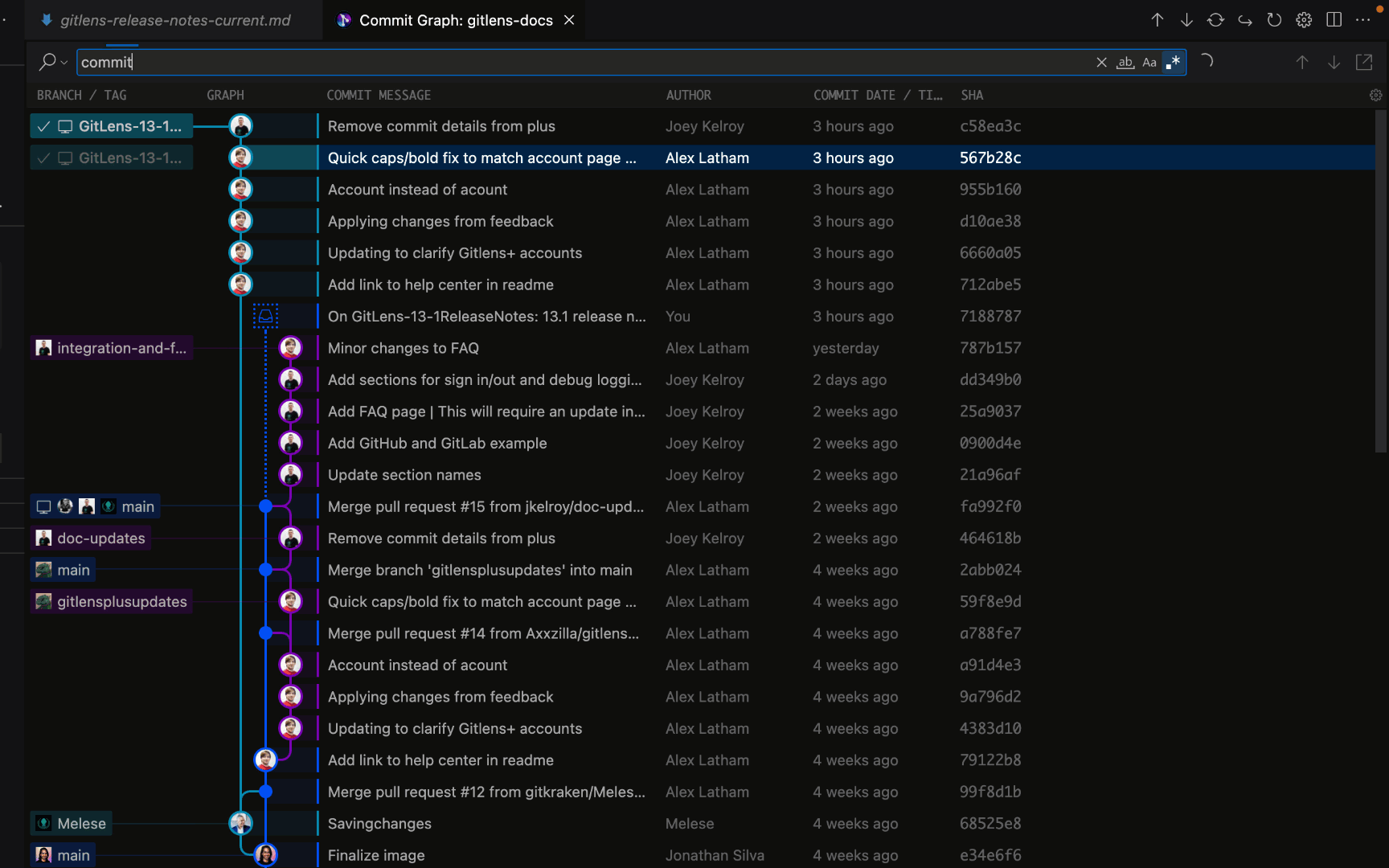Select the integration-and-f... branch label
Viewport: 1389px width, 868px height.
point(112,348)
